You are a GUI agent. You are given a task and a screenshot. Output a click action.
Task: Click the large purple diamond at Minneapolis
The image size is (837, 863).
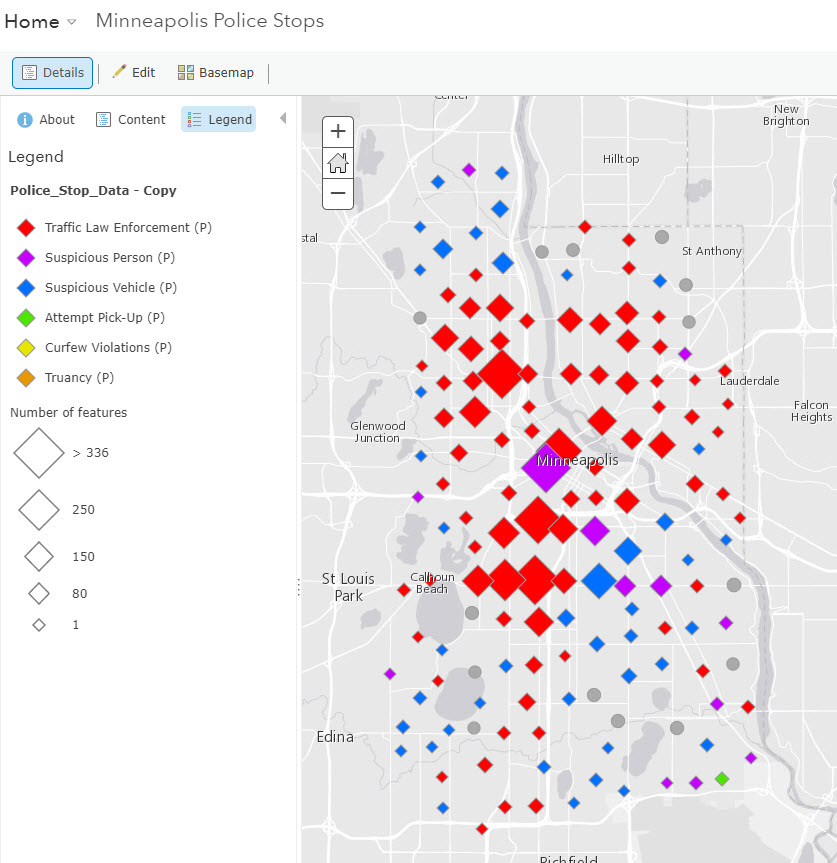pyautogui.click(x=546, y=467)
